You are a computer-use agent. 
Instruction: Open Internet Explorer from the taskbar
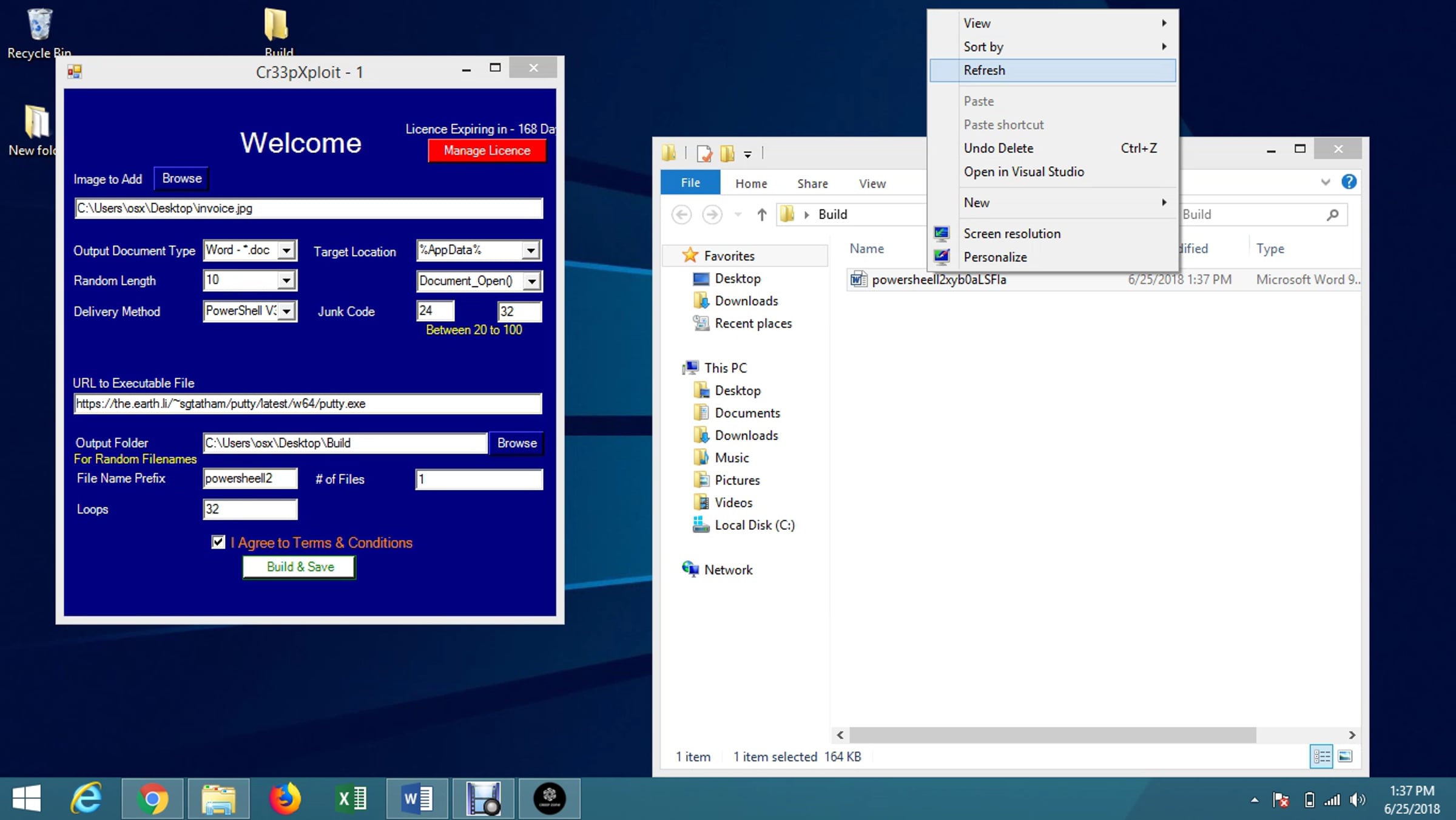pos(86,799)
